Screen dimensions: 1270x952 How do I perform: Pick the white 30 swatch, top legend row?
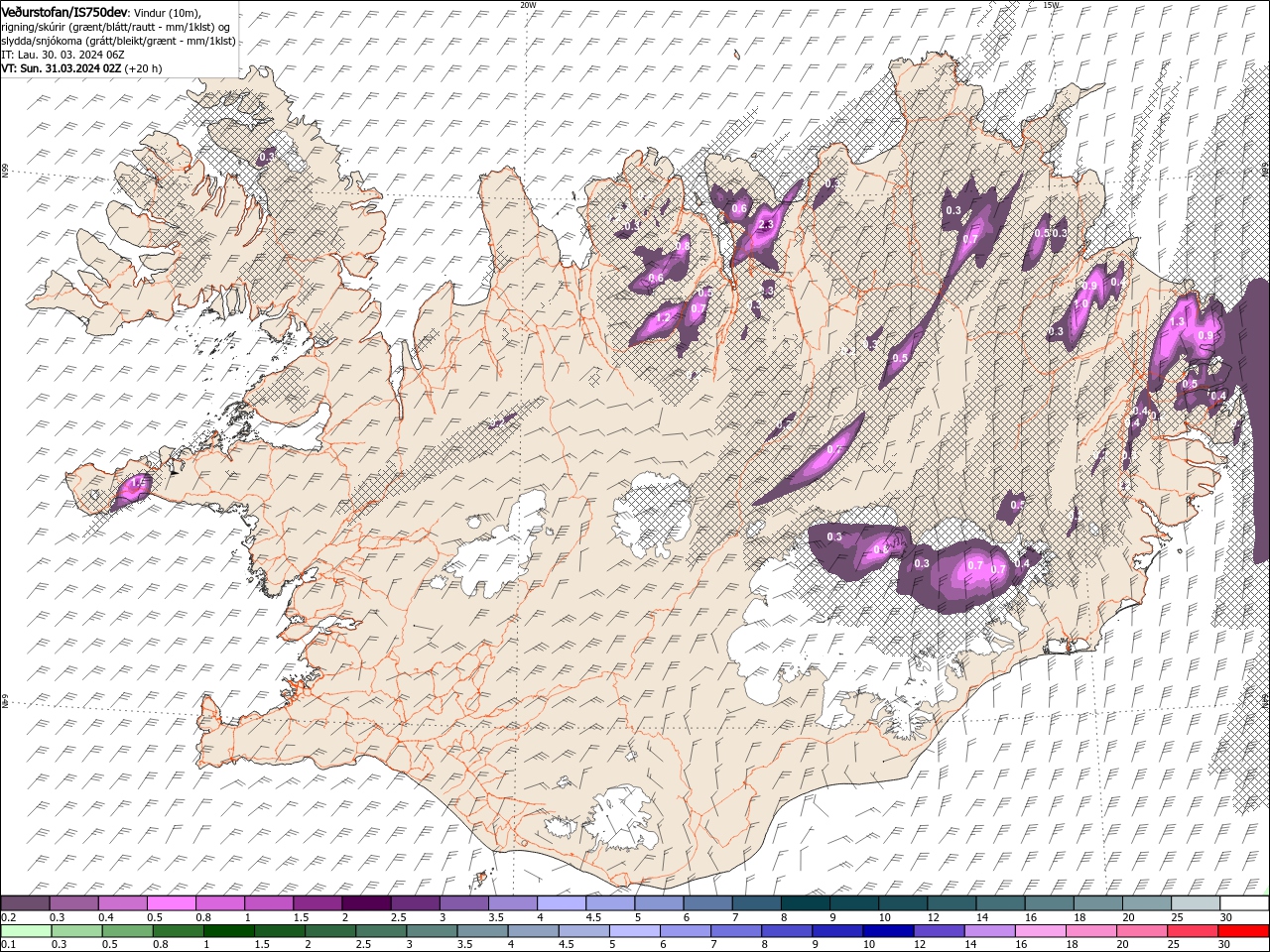(1244, 903)
